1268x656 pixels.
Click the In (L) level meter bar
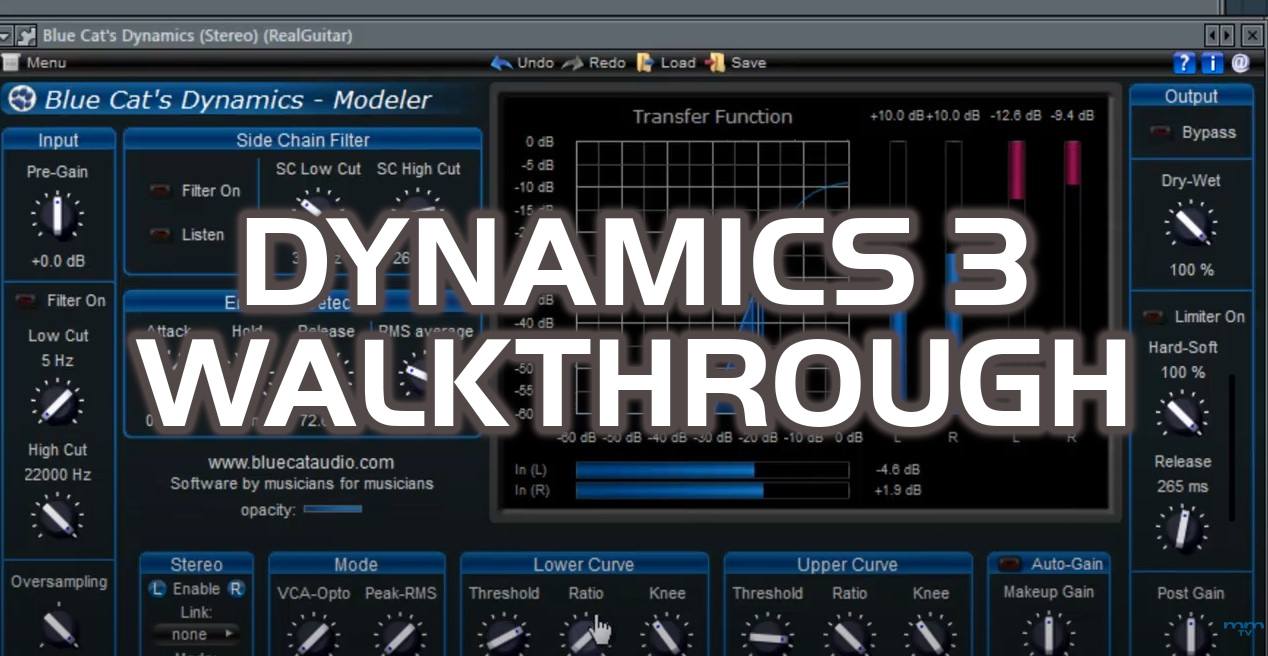[x=712, y=470]
